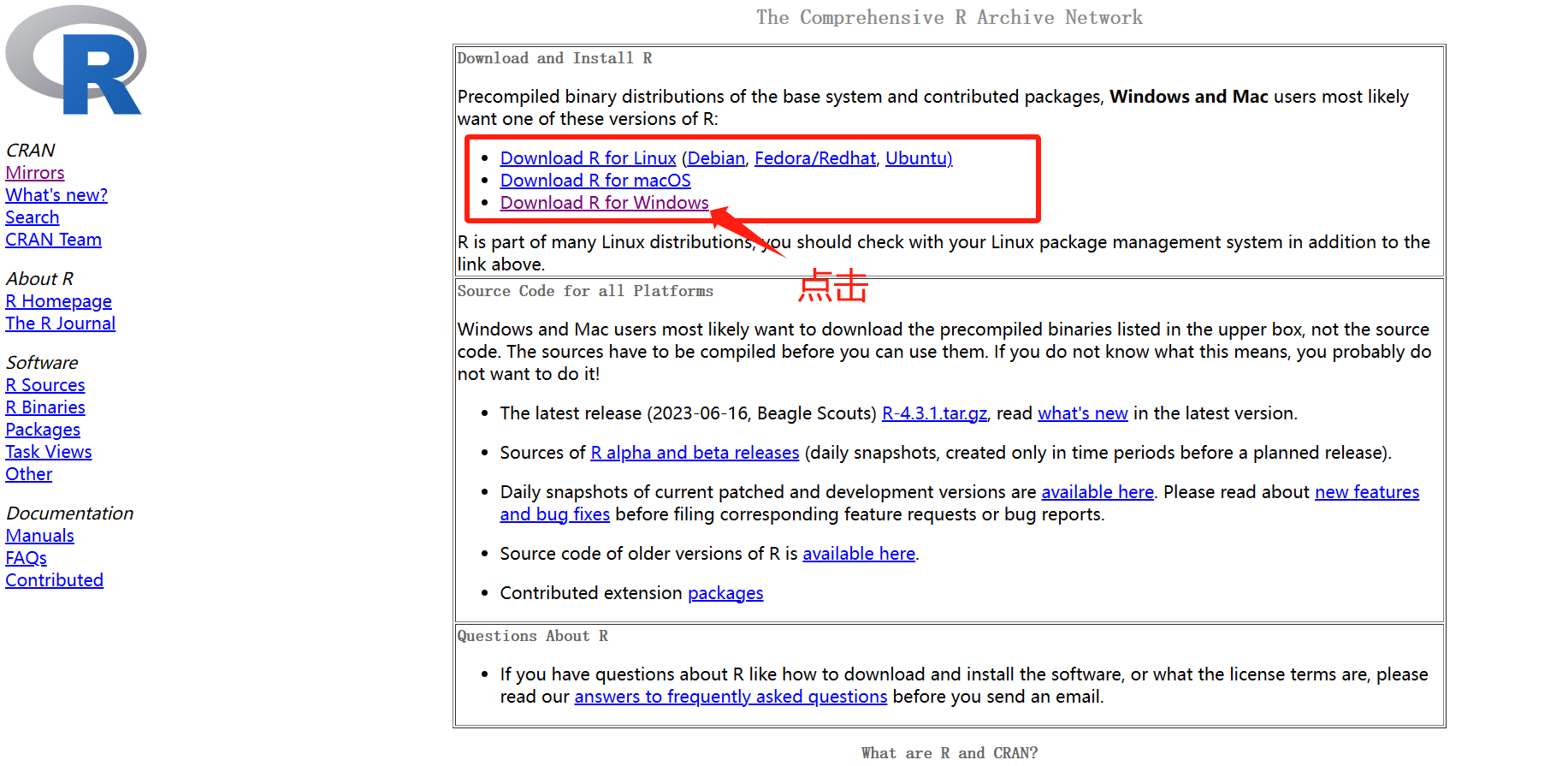This screenshot has height=766, width=1568.
Task: Open What's new? in sidebar
Action: [56, 195]
